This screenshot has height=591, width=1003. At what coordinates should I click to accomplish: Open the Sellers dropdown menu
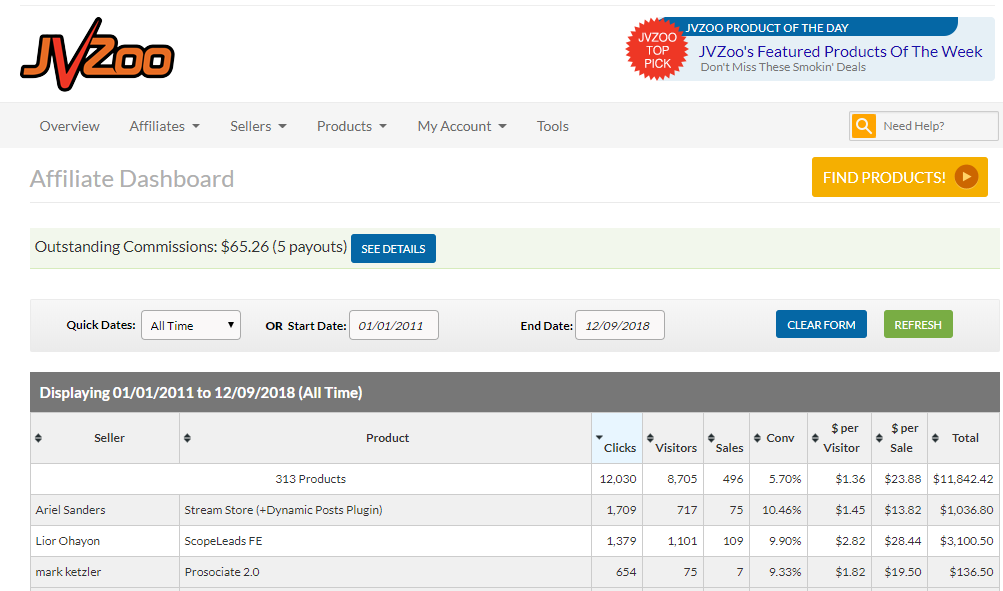(x=258, y=126)
